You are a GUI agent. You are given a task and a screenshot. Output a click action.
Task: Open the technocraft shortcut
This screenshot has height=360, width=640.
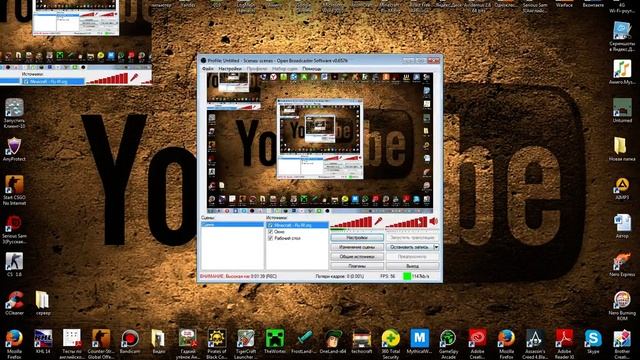point(362,342)
